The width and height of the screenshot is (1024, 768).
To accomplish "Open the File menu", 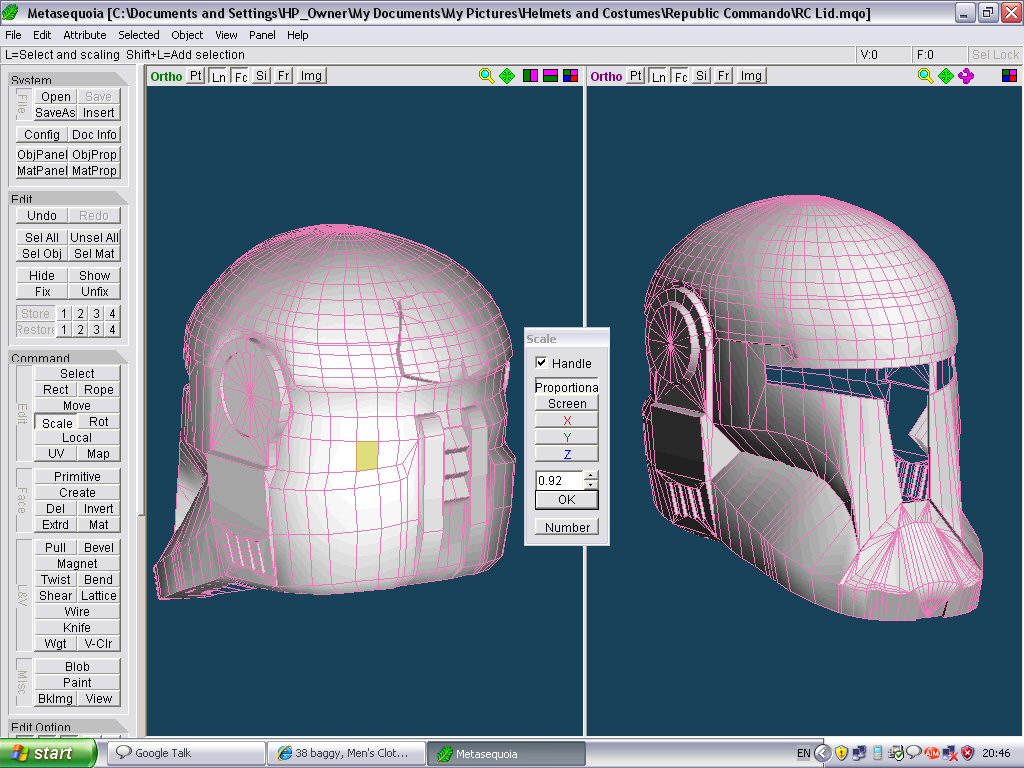I will point(13,35).
